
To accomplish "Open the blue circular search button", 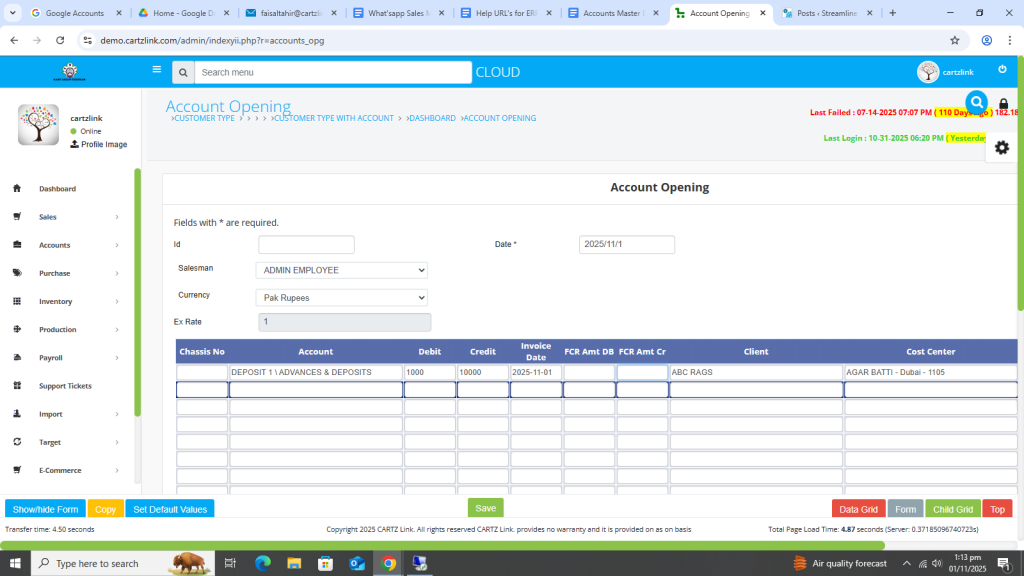I will 976,102.
